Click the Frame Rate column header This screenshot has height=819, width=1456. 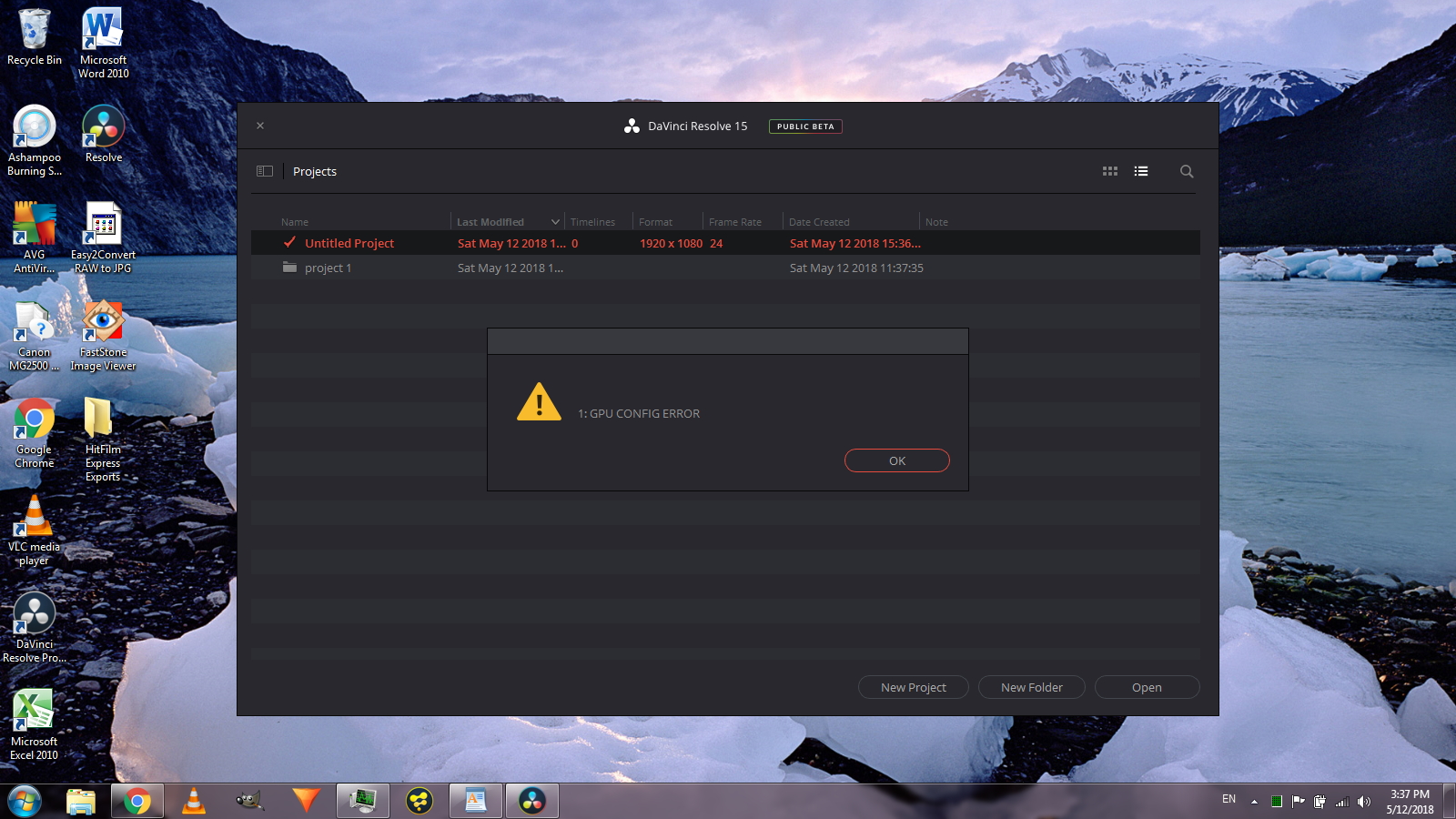[x=735, y=222]
